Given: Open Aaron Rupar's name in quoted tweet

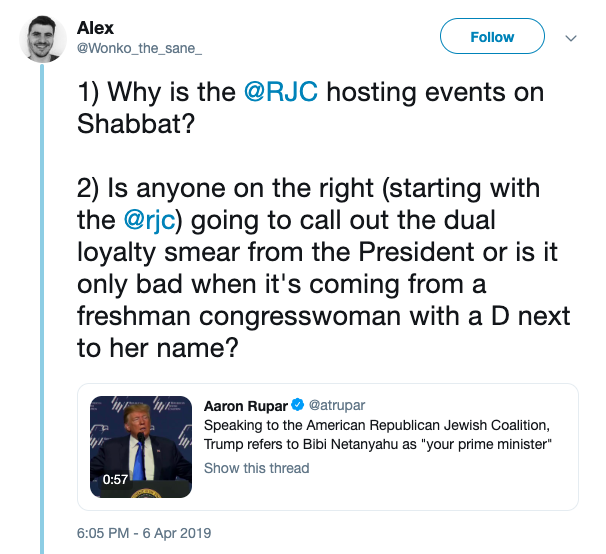Looking at the screenshot, I should tap(245, 406).
